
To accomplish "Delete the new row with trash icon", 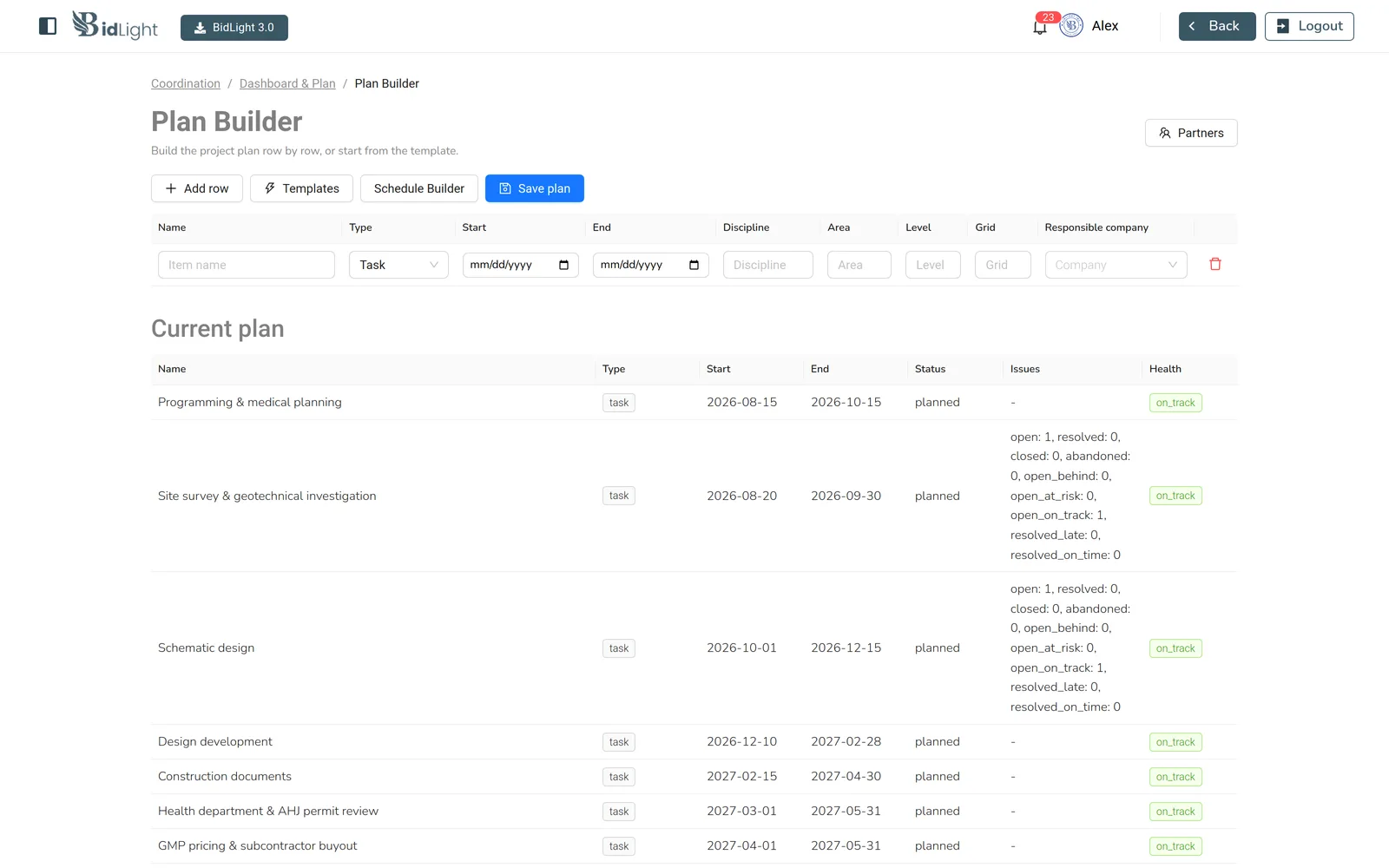I will tap(1215, 264).
